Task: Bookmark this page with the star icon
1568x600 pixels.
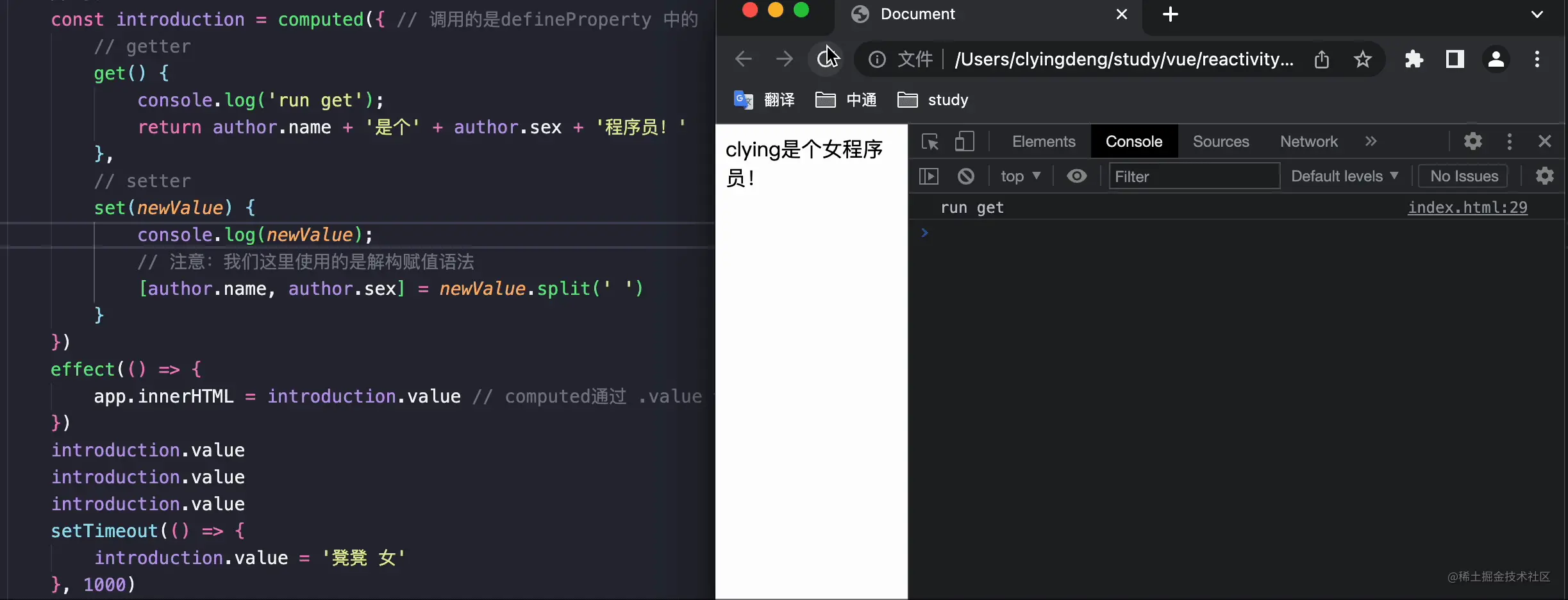Action: pyautogui.click(x=1362, y=60)
